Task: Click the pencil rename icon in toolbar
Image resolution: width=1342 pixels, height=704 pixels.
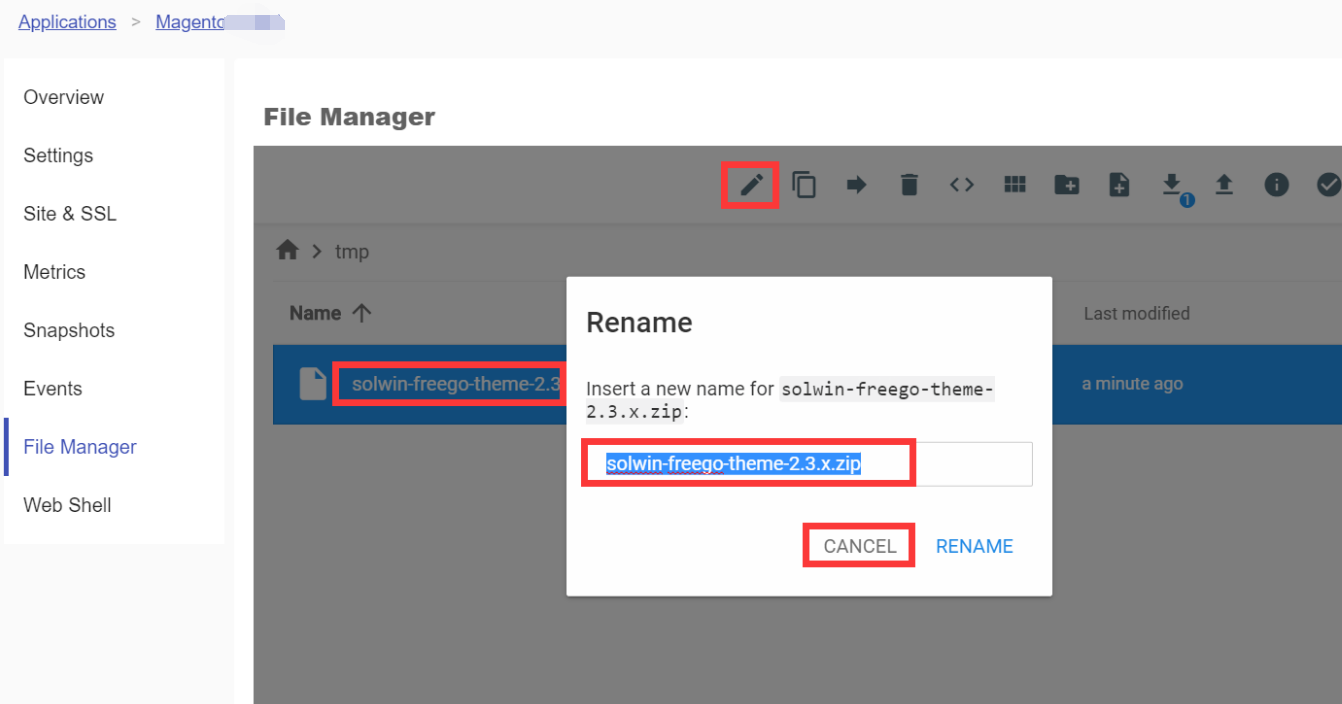Action: (x=751, y=185)
